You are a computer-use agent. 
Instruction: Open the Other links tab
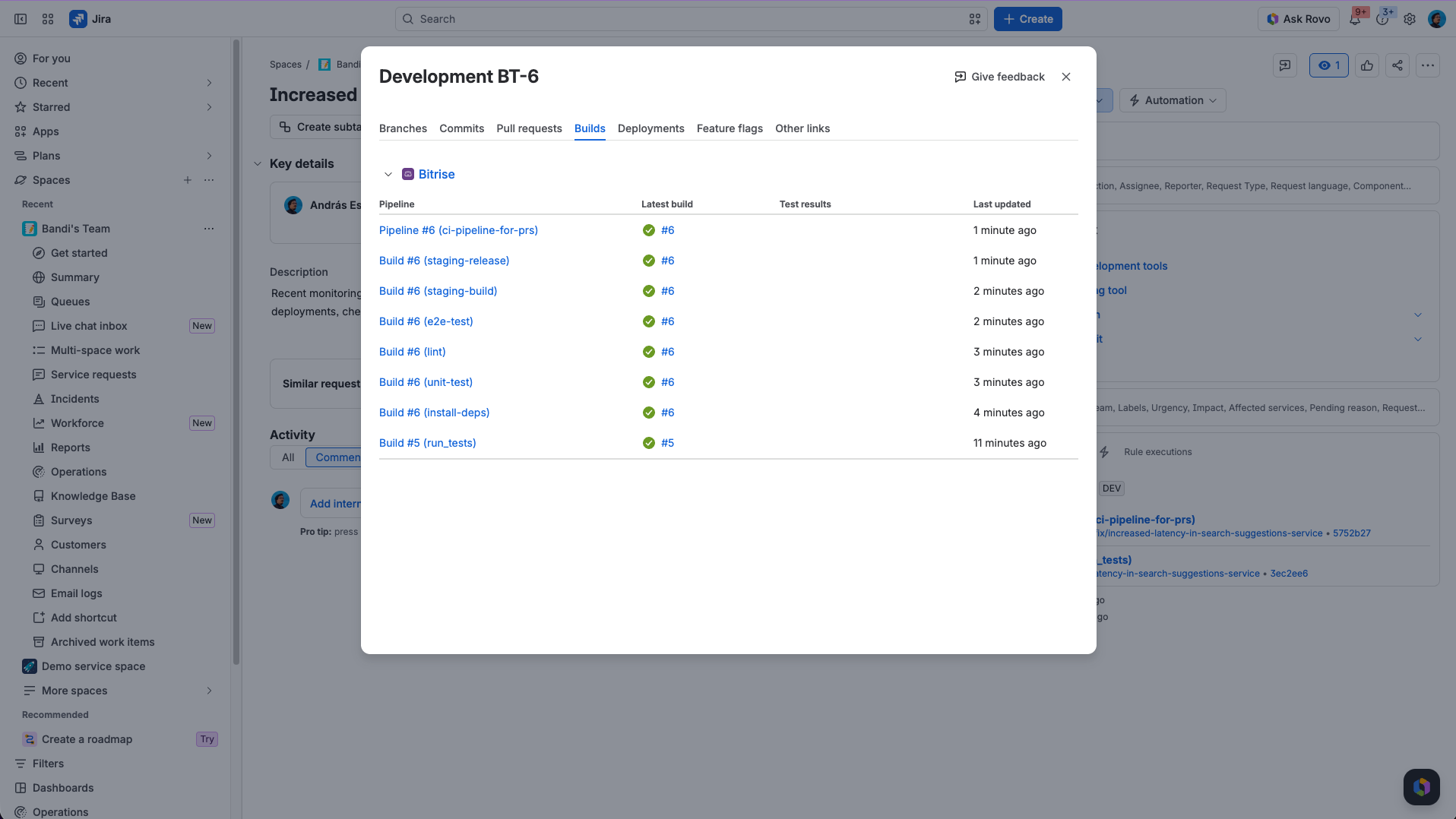point(802,128)
